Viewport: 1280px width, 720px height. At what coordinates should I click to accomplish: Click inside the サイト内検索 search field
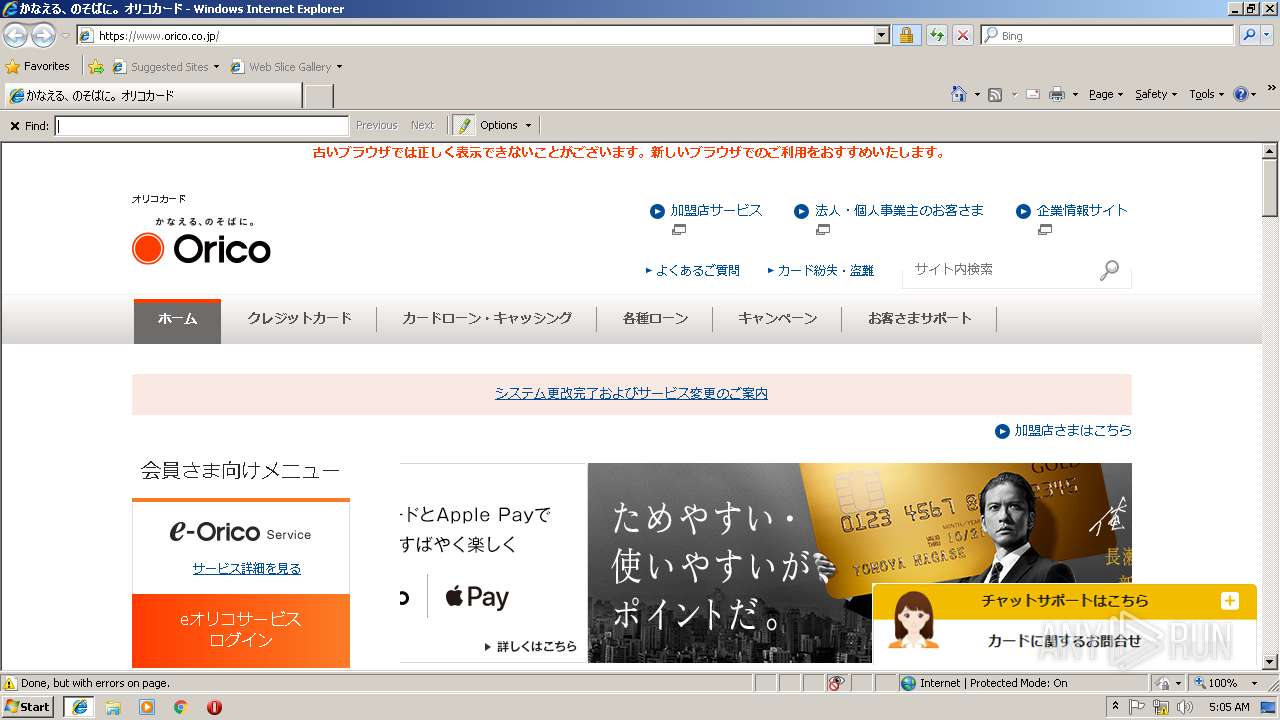pos(1000,270)
